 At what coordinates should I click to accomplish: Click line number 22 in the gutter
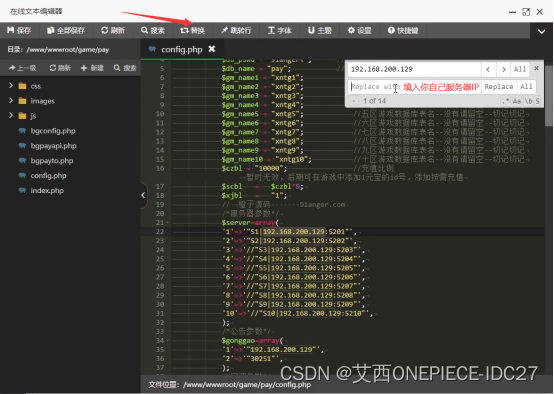[x=160, y=231]
